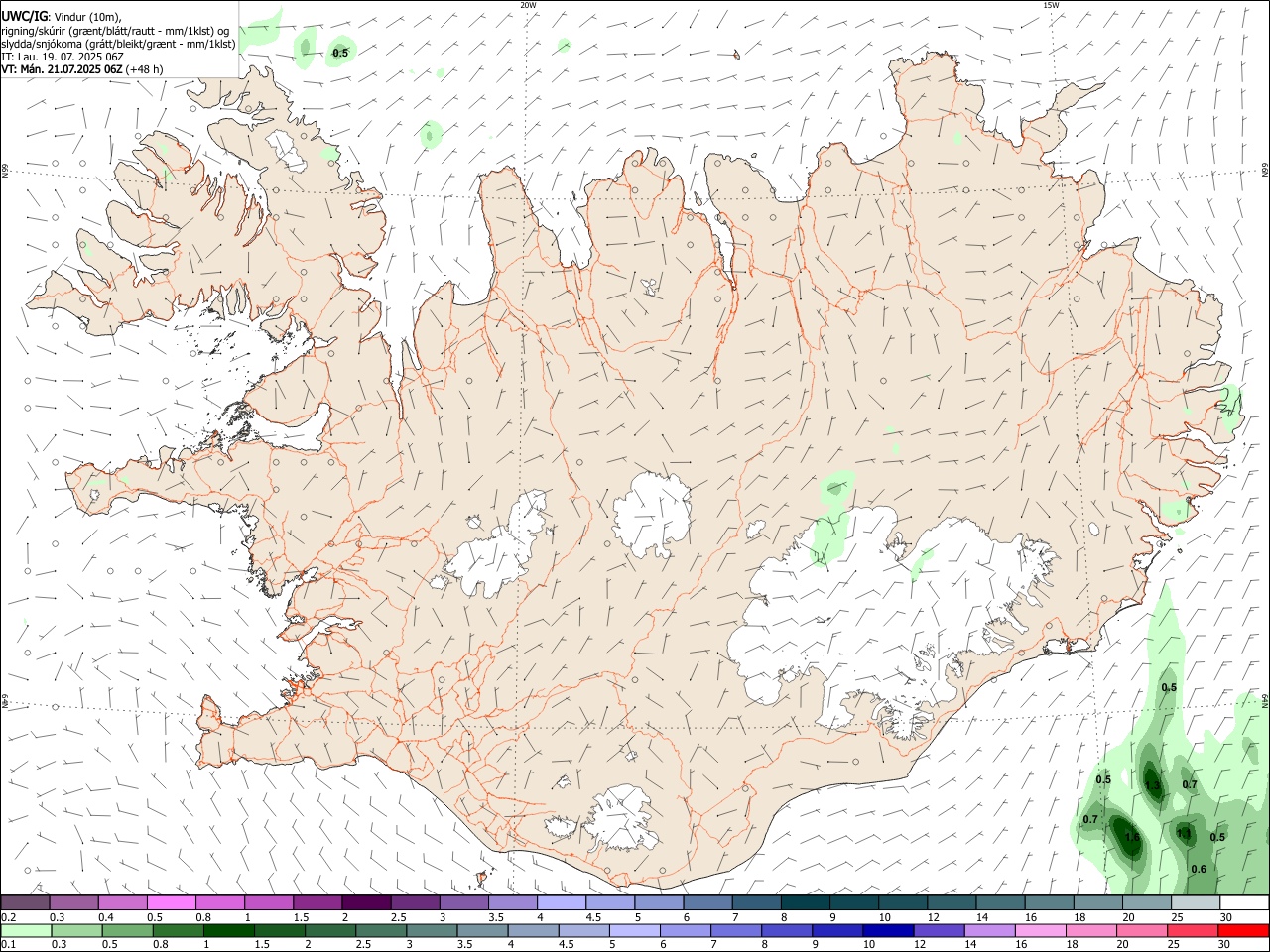The height and width of the screenshot is (952, 1270).
Task: Click the Drangajökull glacier in the Westfjords
Action: coord(287,150)
